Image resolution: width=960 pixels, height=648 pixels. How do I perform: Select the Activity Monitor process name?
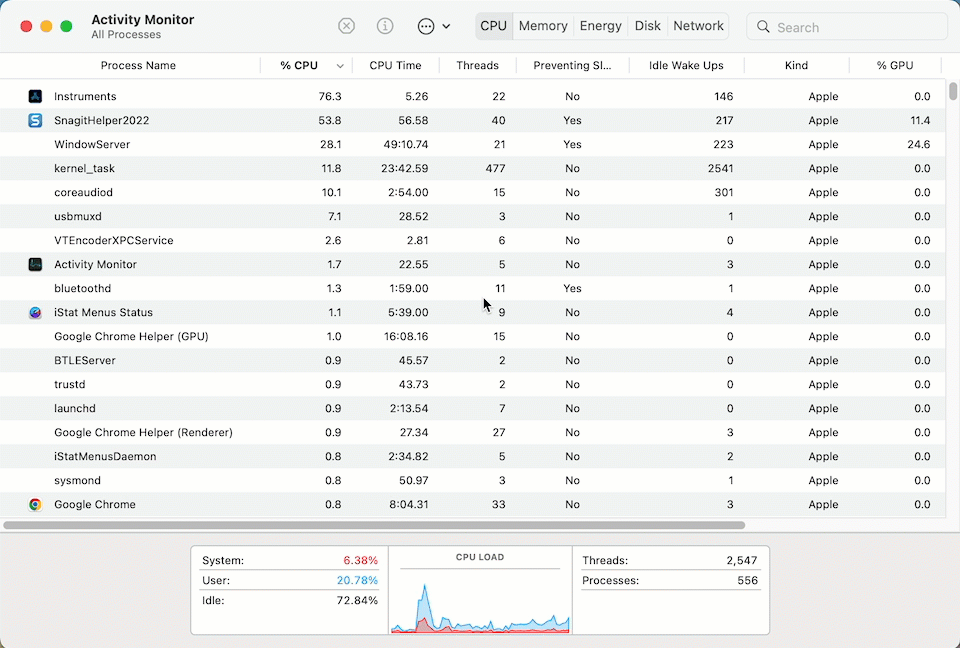(x=96, y=264)
